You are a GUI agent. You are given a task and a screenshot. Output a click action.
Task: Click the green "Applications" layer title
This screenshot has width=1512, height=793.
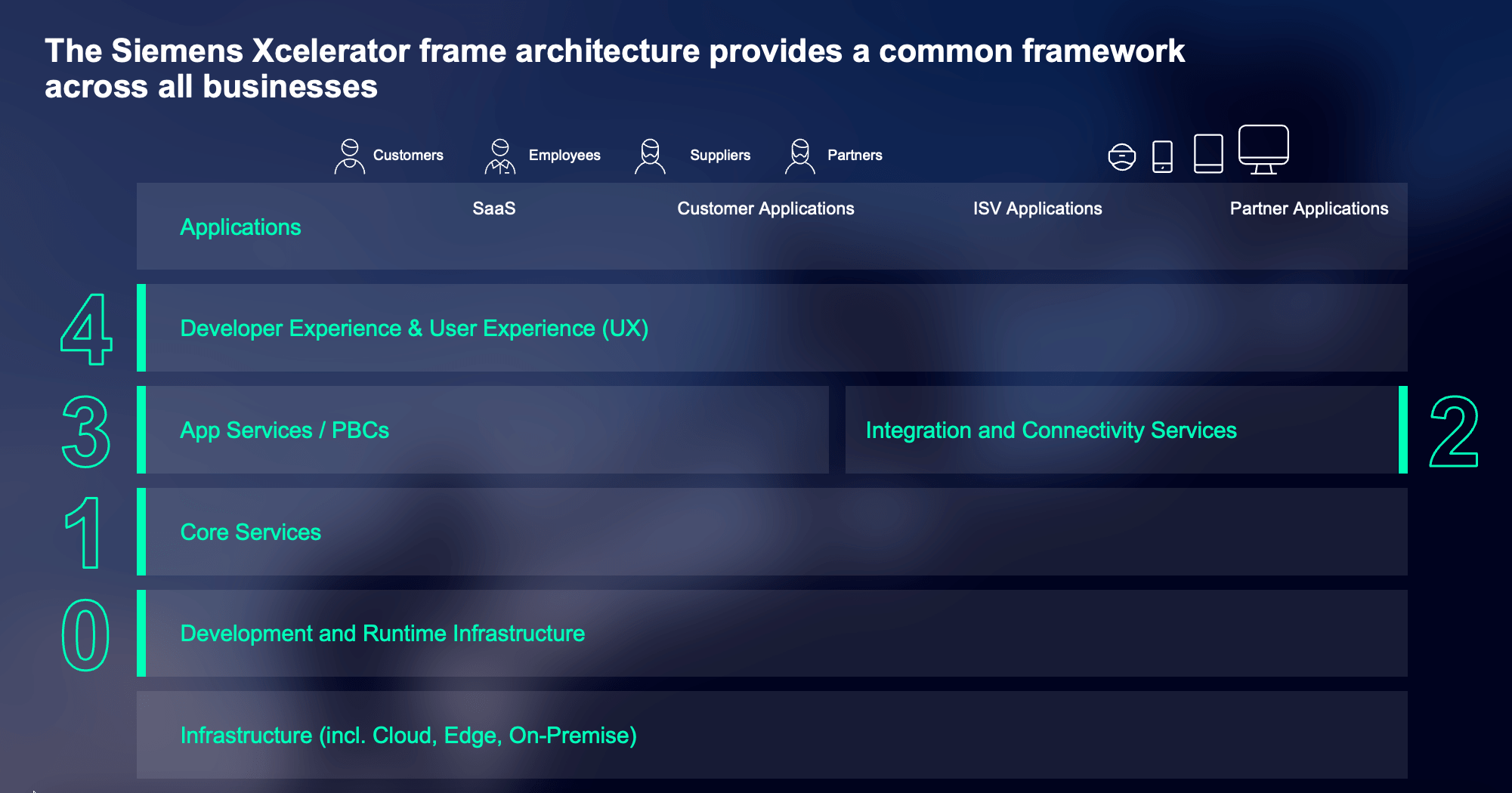[240, 227]
